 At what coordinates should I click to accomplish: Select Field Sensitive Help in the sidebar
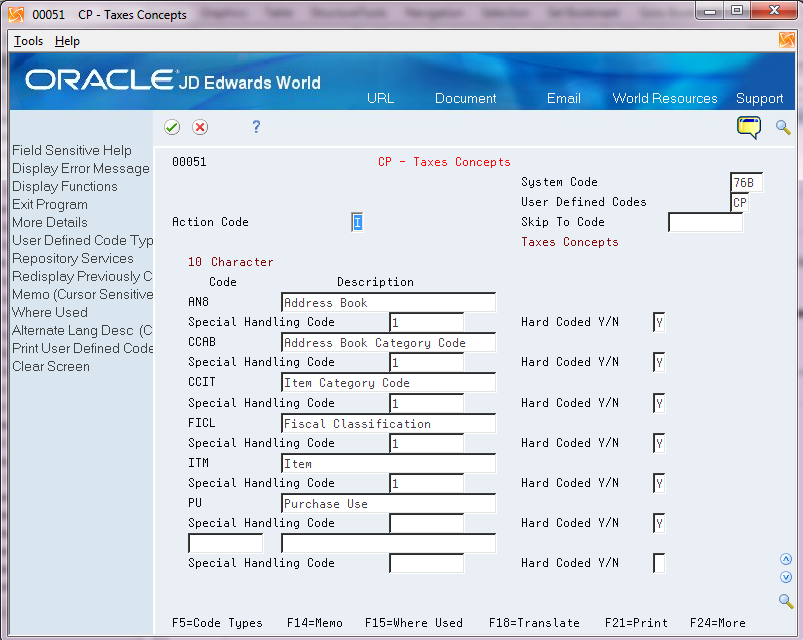click(x=72, y=150)
